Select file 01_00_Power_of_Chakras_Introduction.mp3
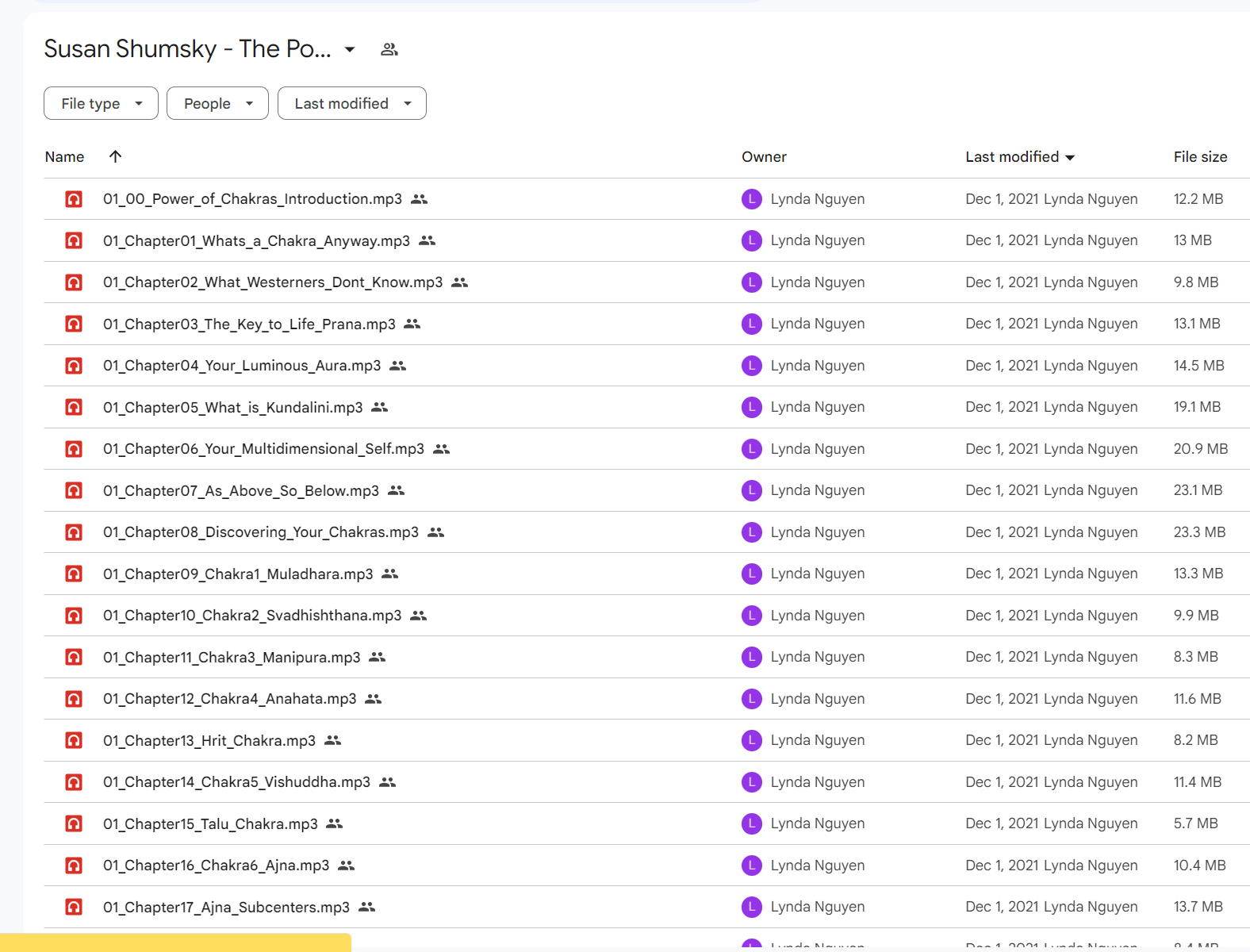Screen dimensions: 1250x952 (x=252, y=199)
